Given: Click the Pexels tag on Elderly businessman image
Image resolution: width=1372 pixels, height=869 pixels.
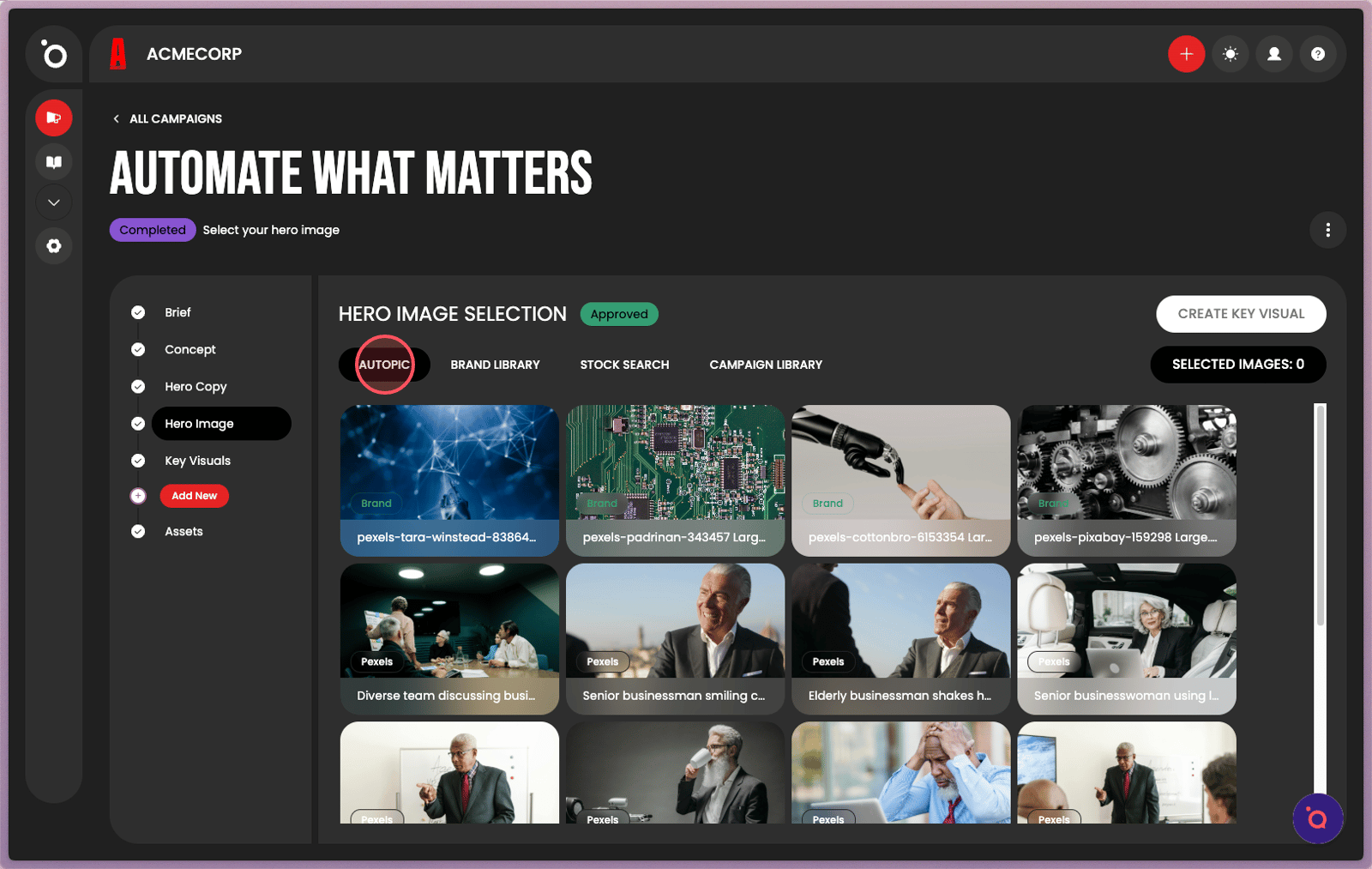Looking at the screenshot, I should pyautogui.click(x=828, y=662).
